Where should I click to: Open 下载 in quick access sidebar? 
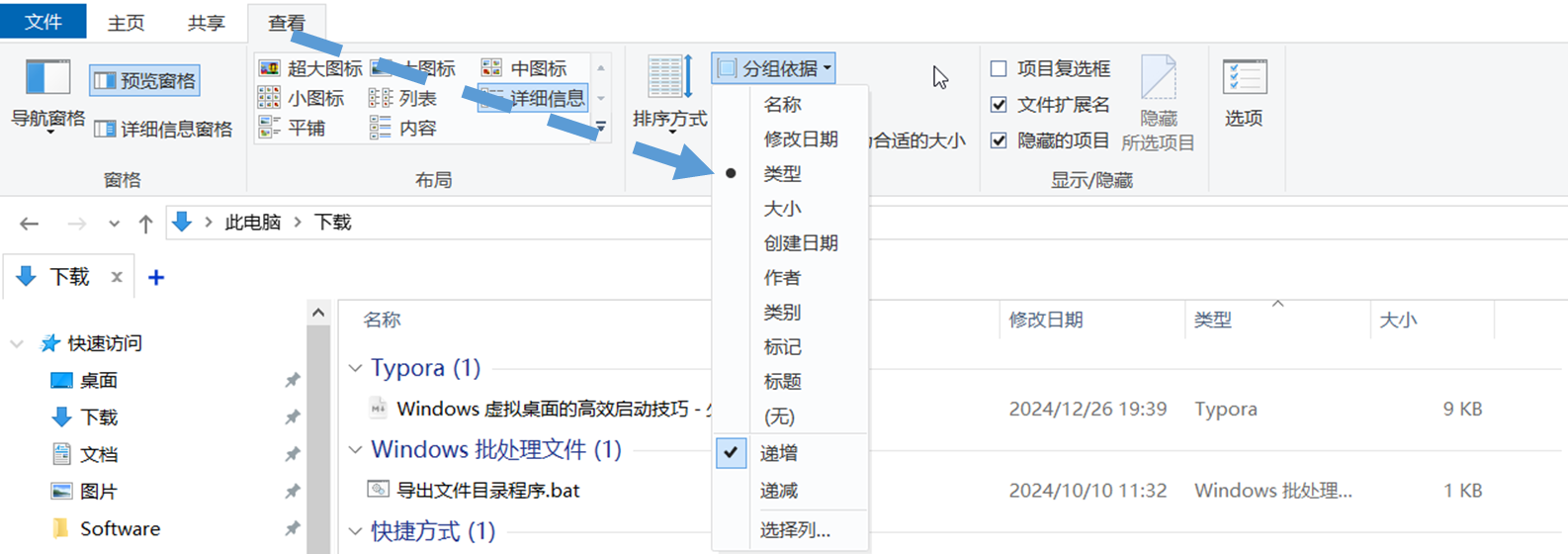tap(99, 417)
